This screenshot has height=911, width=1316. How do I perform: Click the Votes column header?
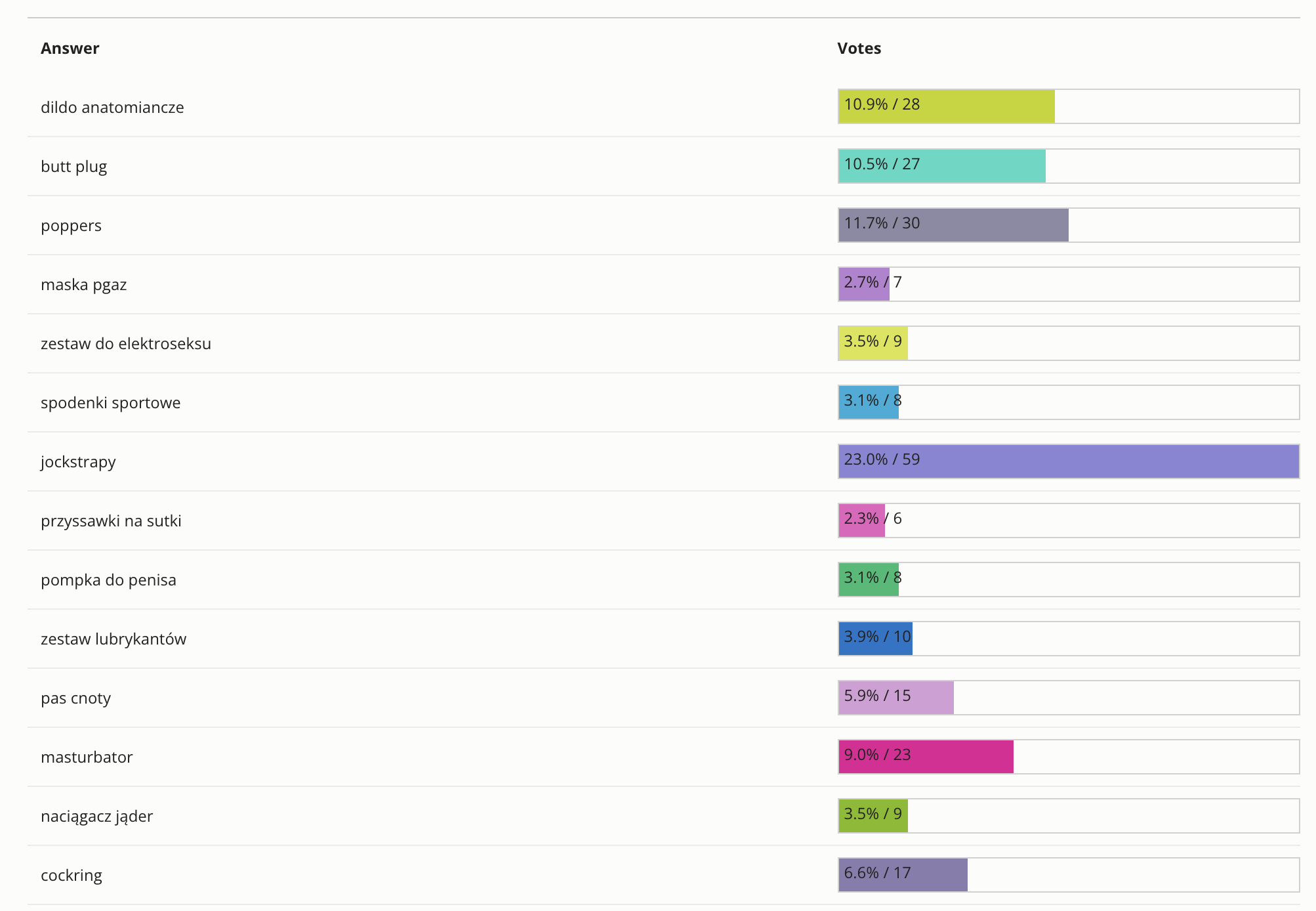[859, 49]
